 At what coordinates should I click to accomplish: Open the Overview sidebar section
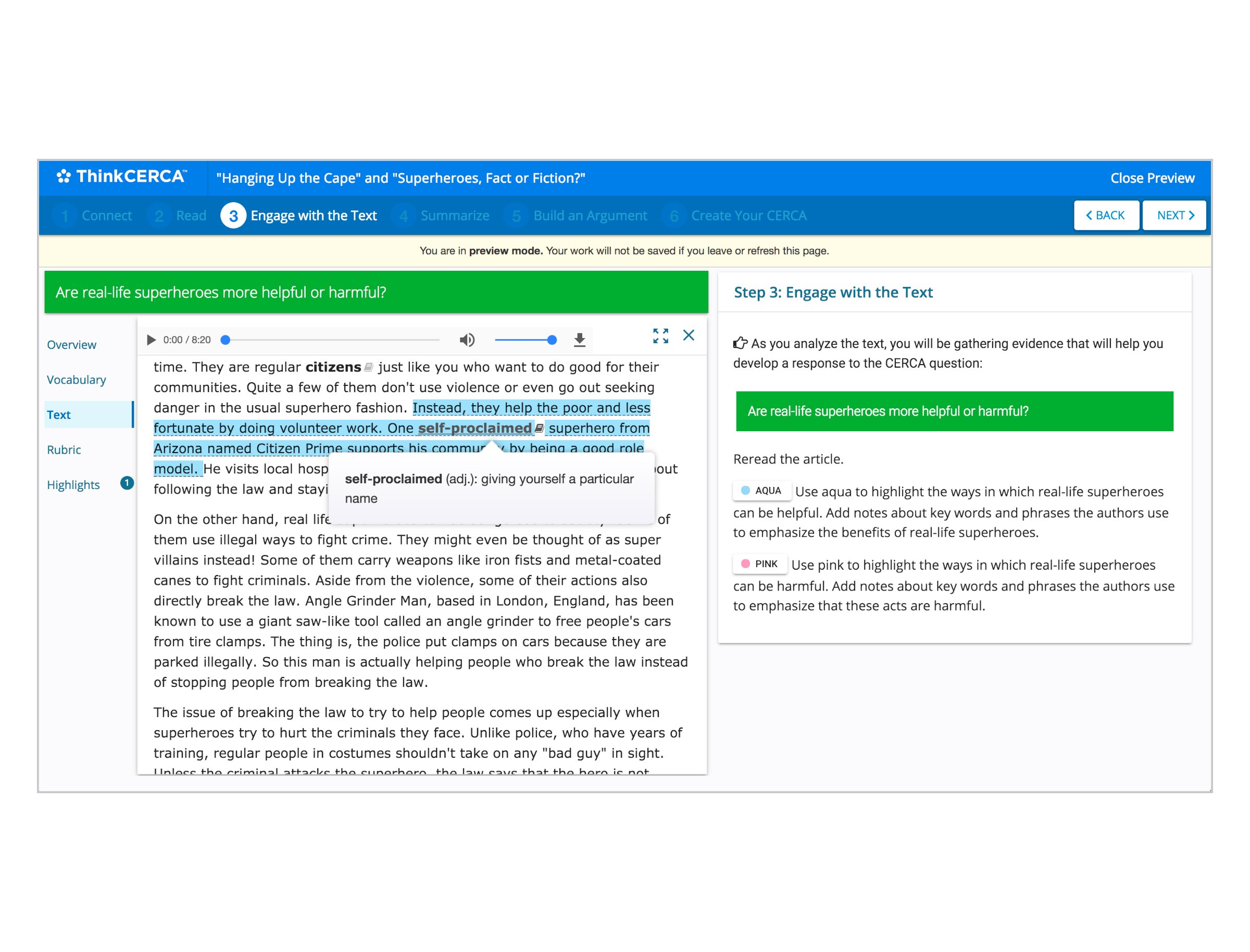(x=71, y=344)
